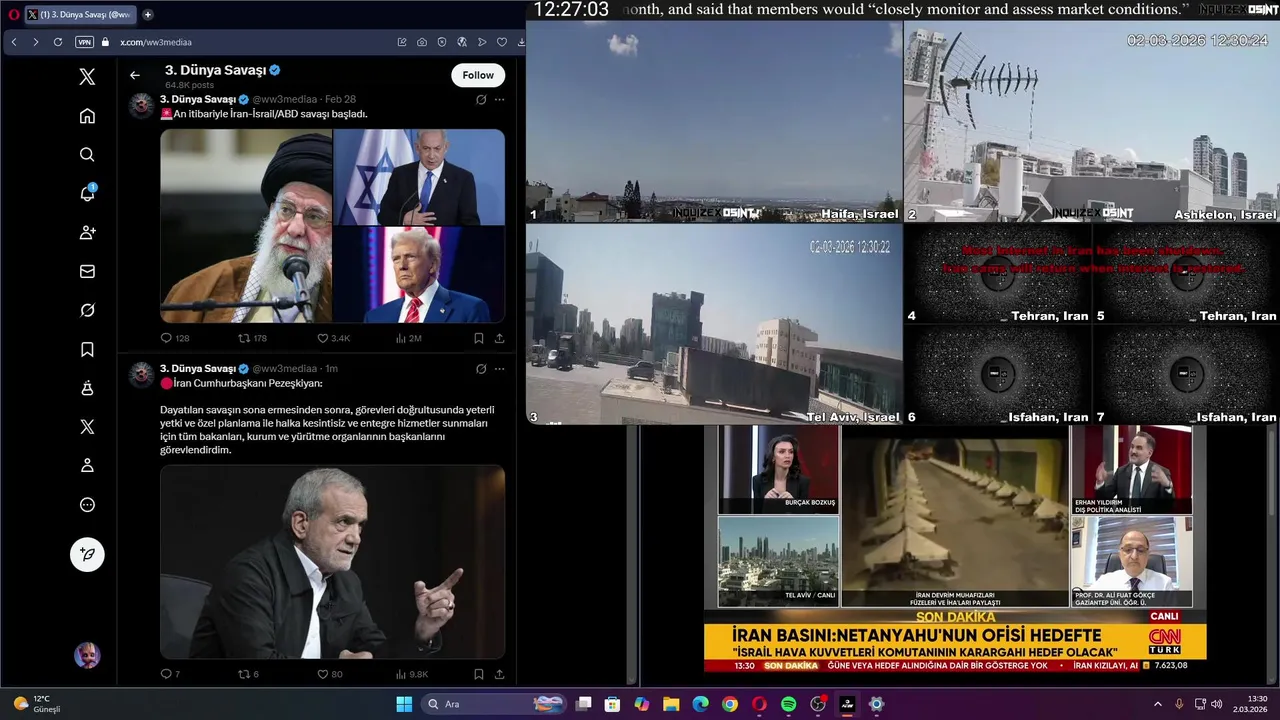Toggle the Opera VPN badge
This screenshot has width=1280, height=720.
84,42
